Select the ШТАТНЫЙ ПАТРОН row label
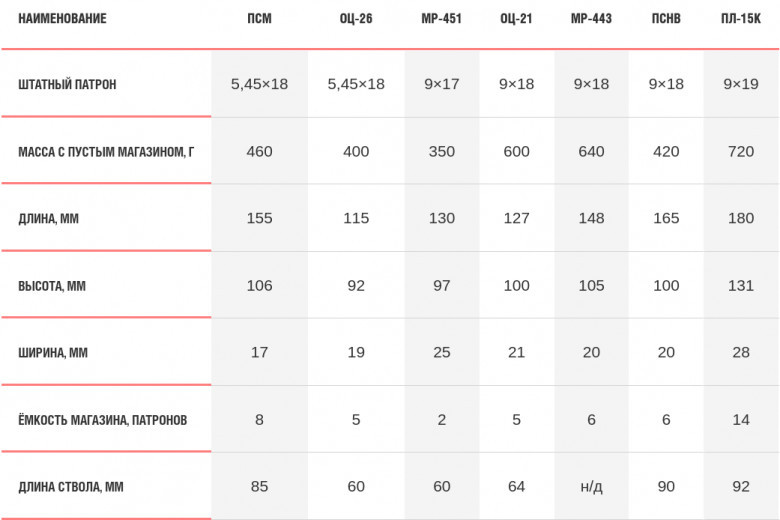Image resolution: width=780 pixels, height=520 pixels. pyautogui.click(x=67, y=85)
